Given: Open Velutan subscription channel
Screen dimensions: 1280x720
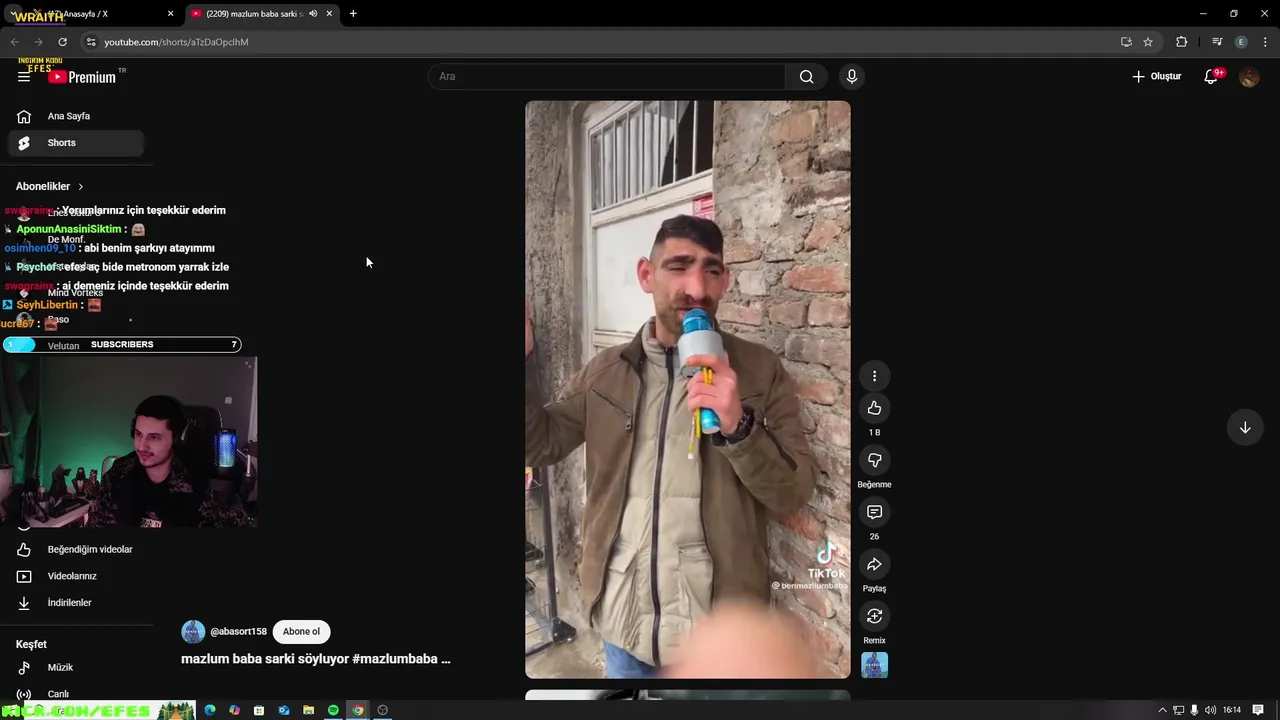Looking at the screenshot, I should (x=63, y=346).
